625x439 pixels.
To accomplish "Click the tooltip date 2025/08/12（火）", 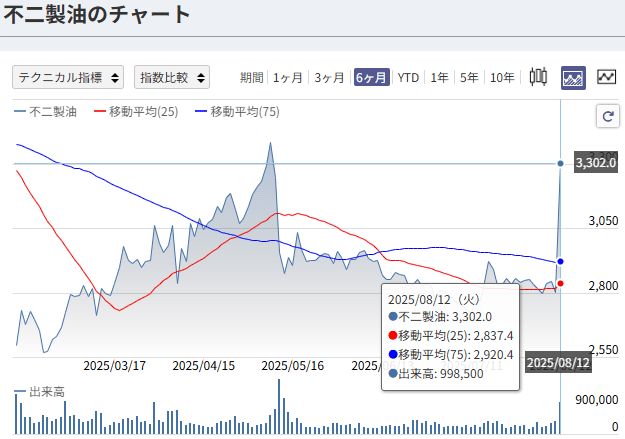I will coord(434,299).
